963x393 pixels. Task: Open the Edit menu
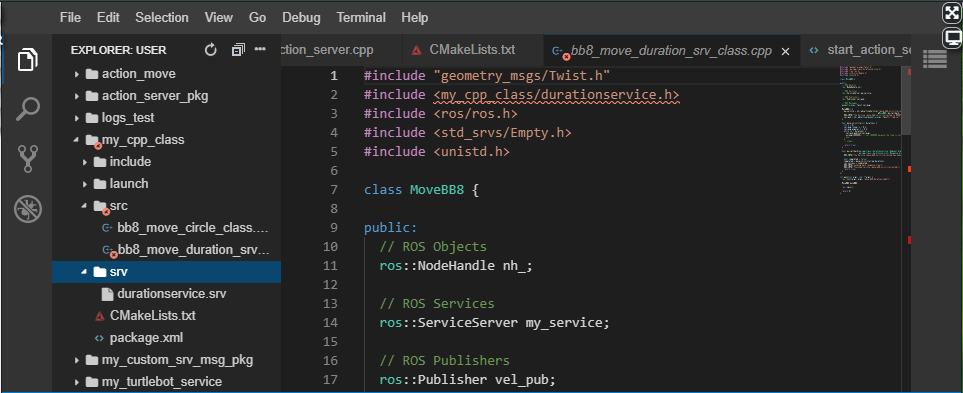[108, 18]
